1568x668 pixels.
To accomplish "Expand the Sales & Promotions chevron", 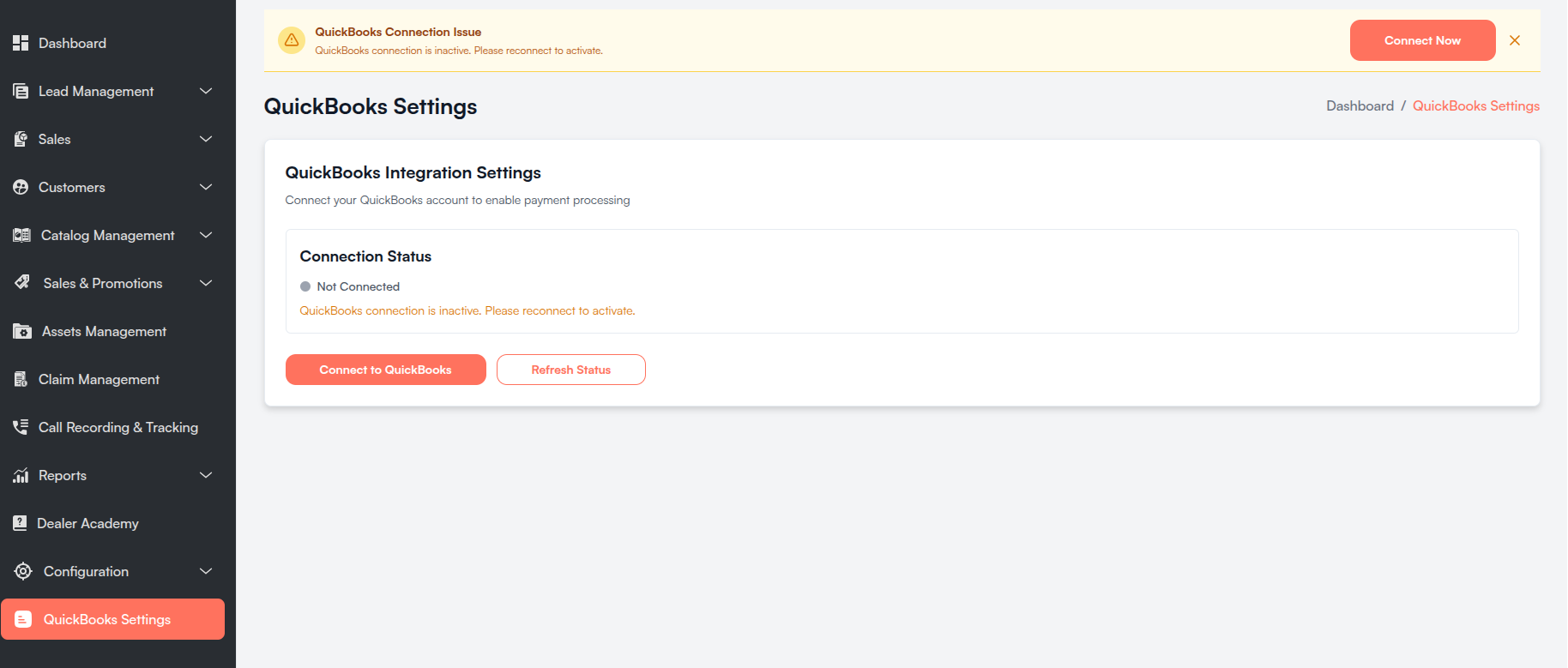I will [x=206, y=283].
